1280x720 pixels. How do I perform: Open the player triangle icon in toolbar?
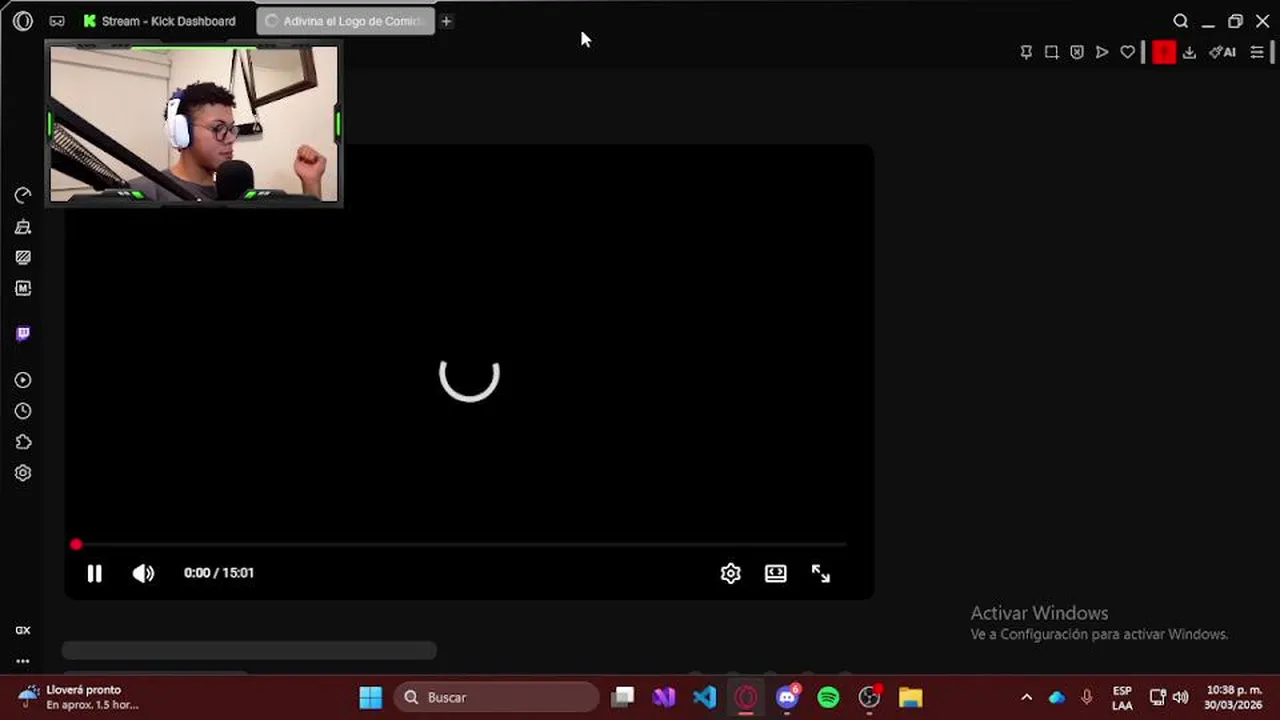[1102, 52]
